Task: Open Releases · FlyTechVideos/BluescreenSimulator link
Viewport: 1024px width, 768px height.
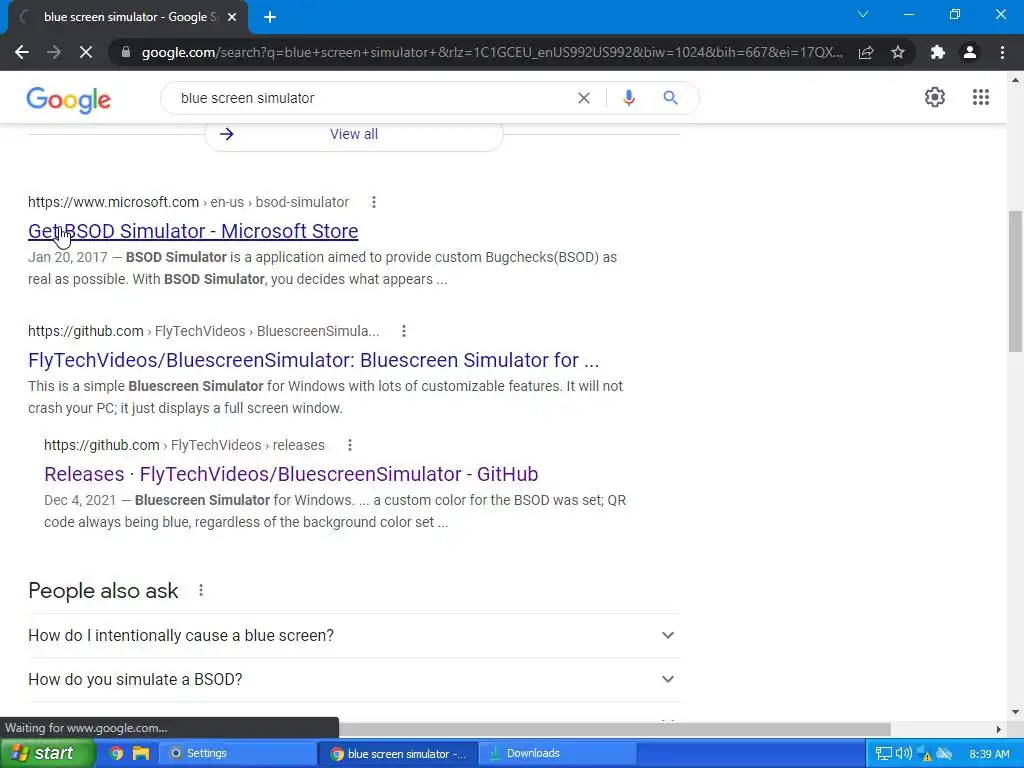Action: 291,474
